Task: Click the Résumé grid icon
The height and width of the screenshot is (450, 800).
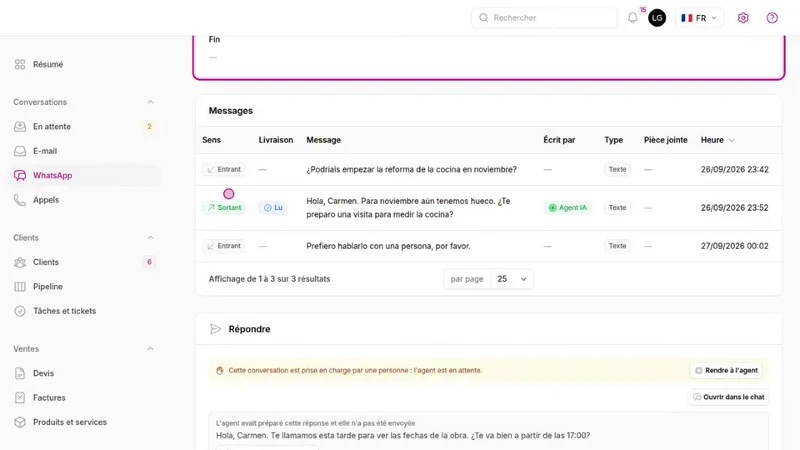Action: 20,64
